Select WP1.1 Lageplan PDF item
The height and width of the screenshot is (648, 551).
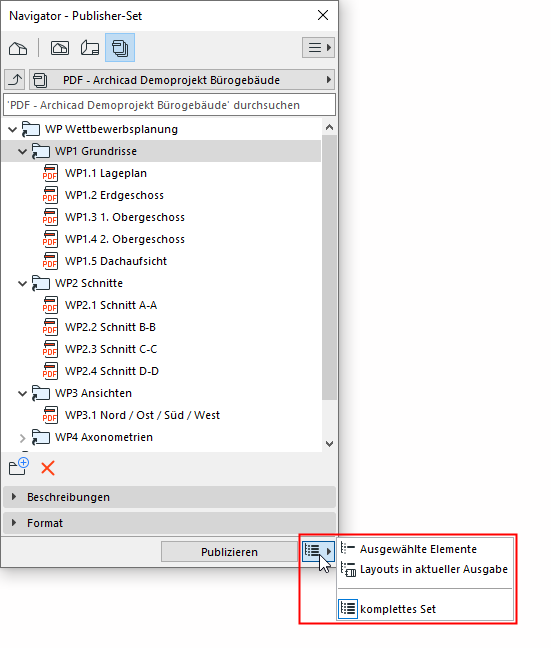click(106, 173)
